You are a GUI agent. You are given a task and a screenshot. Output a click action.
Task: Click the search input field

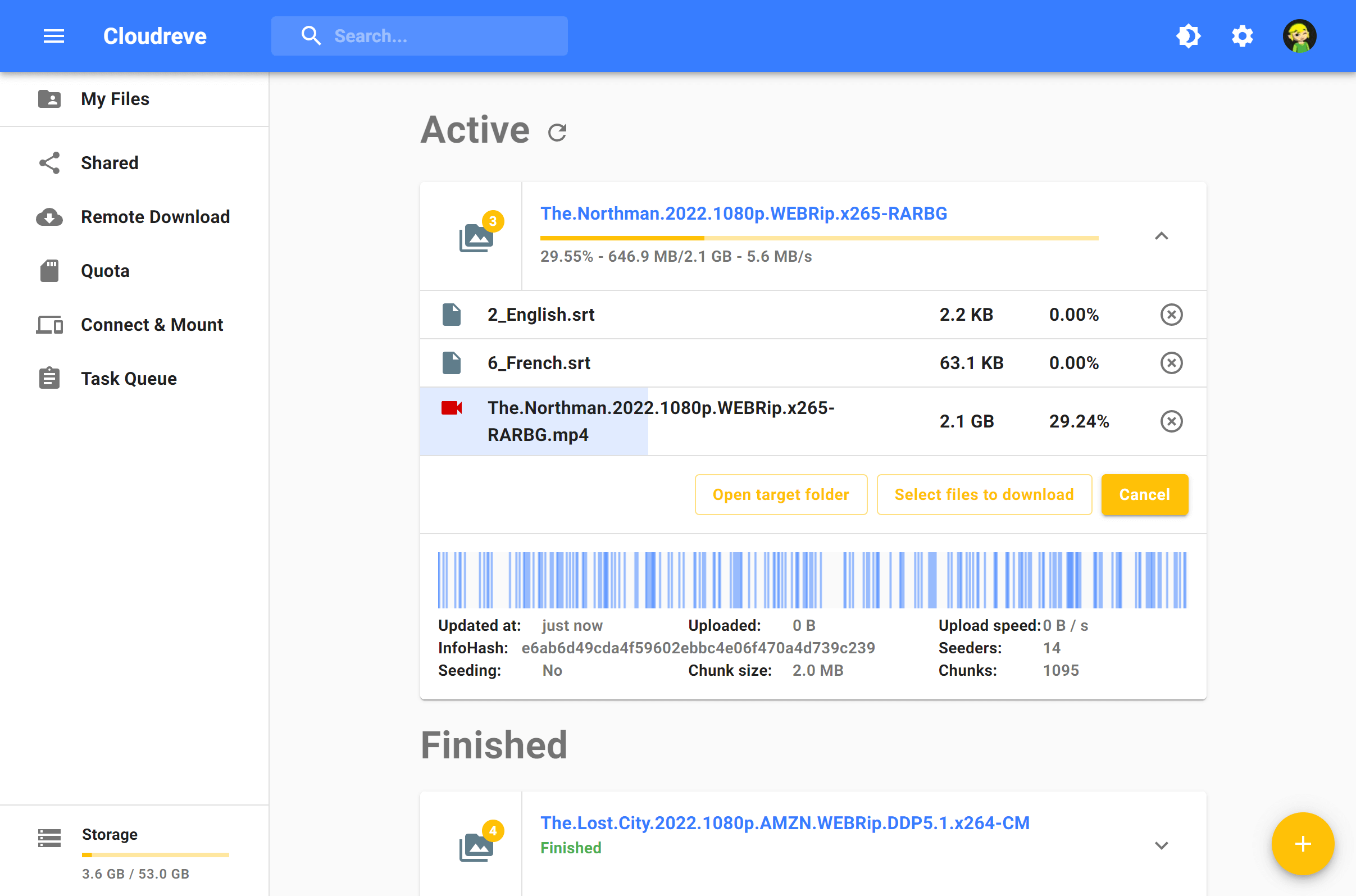coord(447,36)
